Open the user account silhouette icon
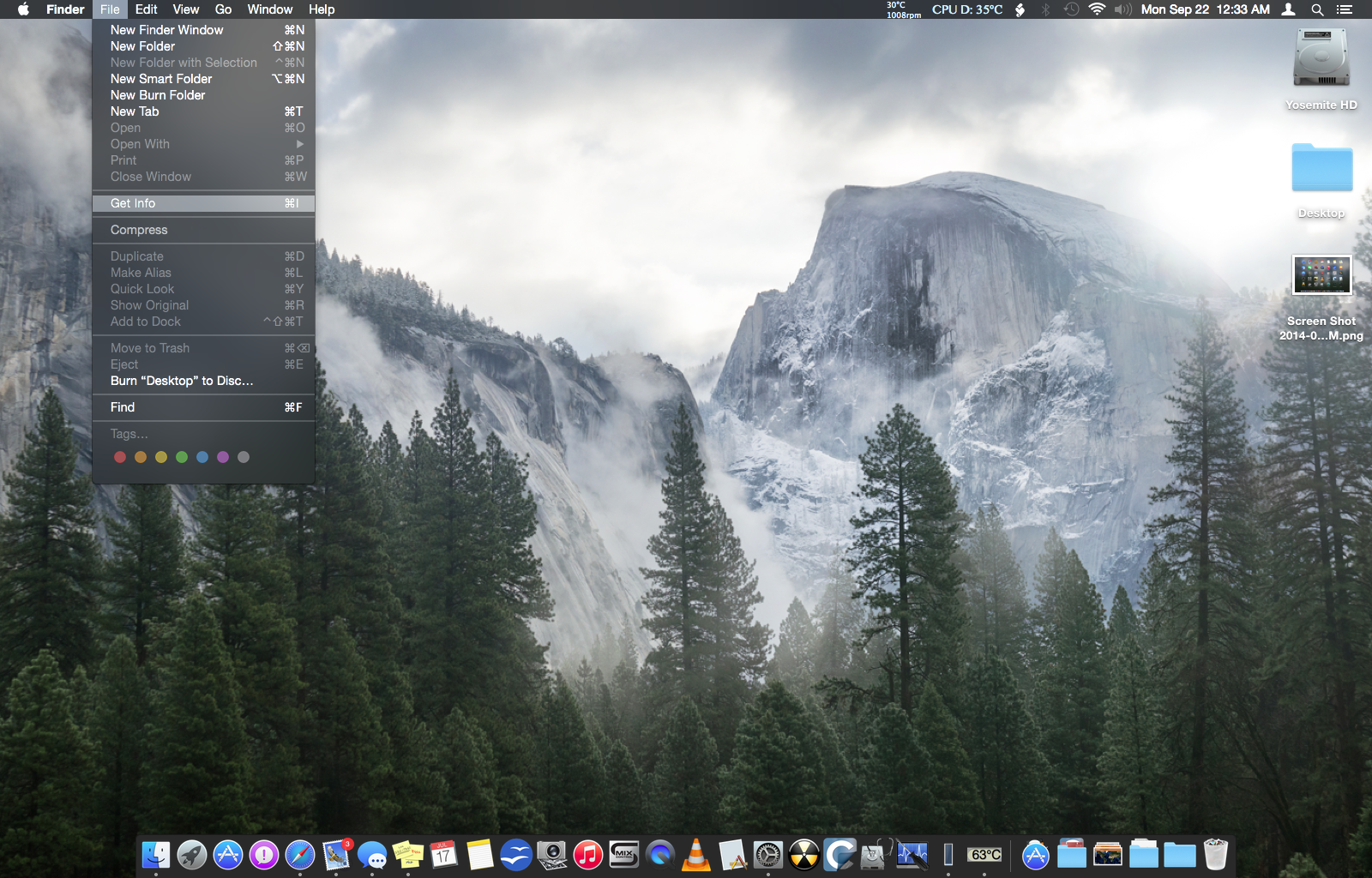The image size is (1372, 878). pos(1288,9)
